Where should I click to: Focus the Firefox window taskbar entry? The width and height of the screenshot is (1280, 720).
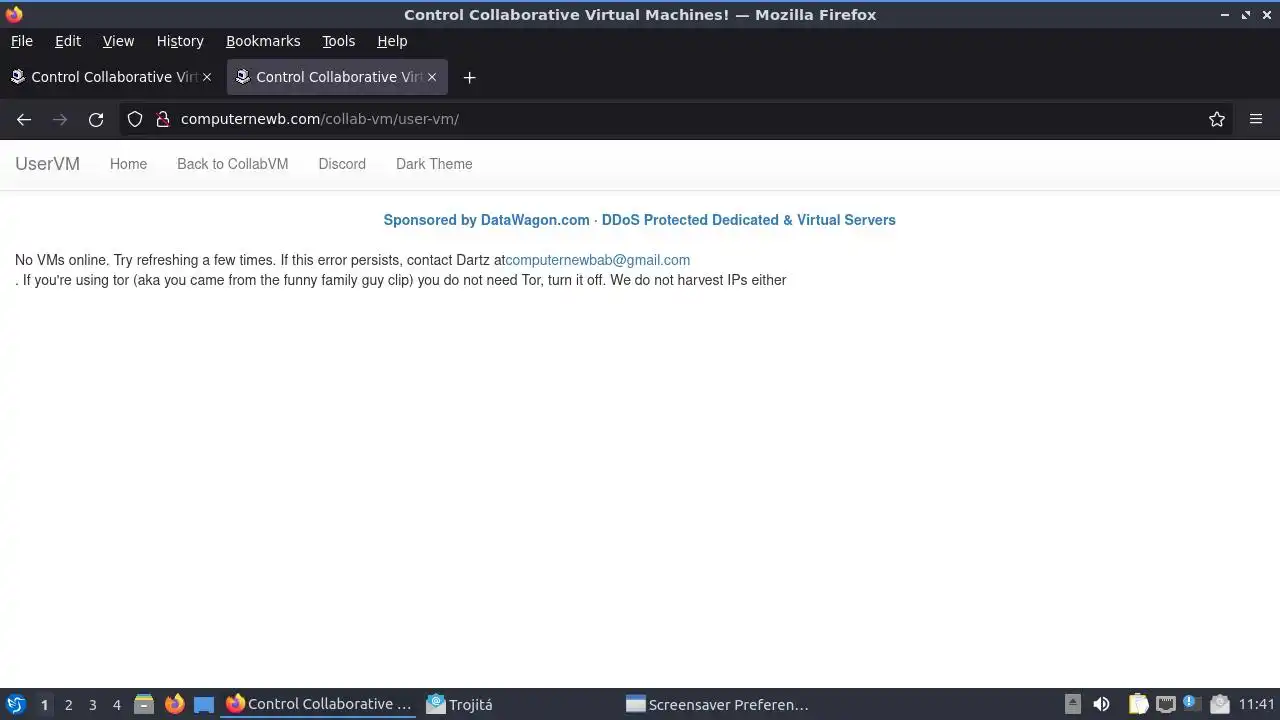coord(320,704)
